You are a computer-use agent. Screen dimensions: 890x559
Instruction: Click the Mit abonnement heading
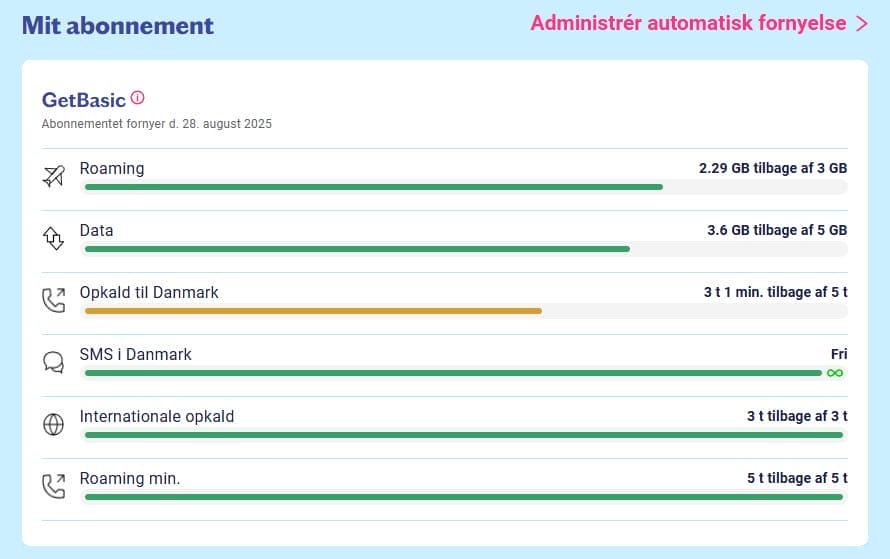point(118,25)
